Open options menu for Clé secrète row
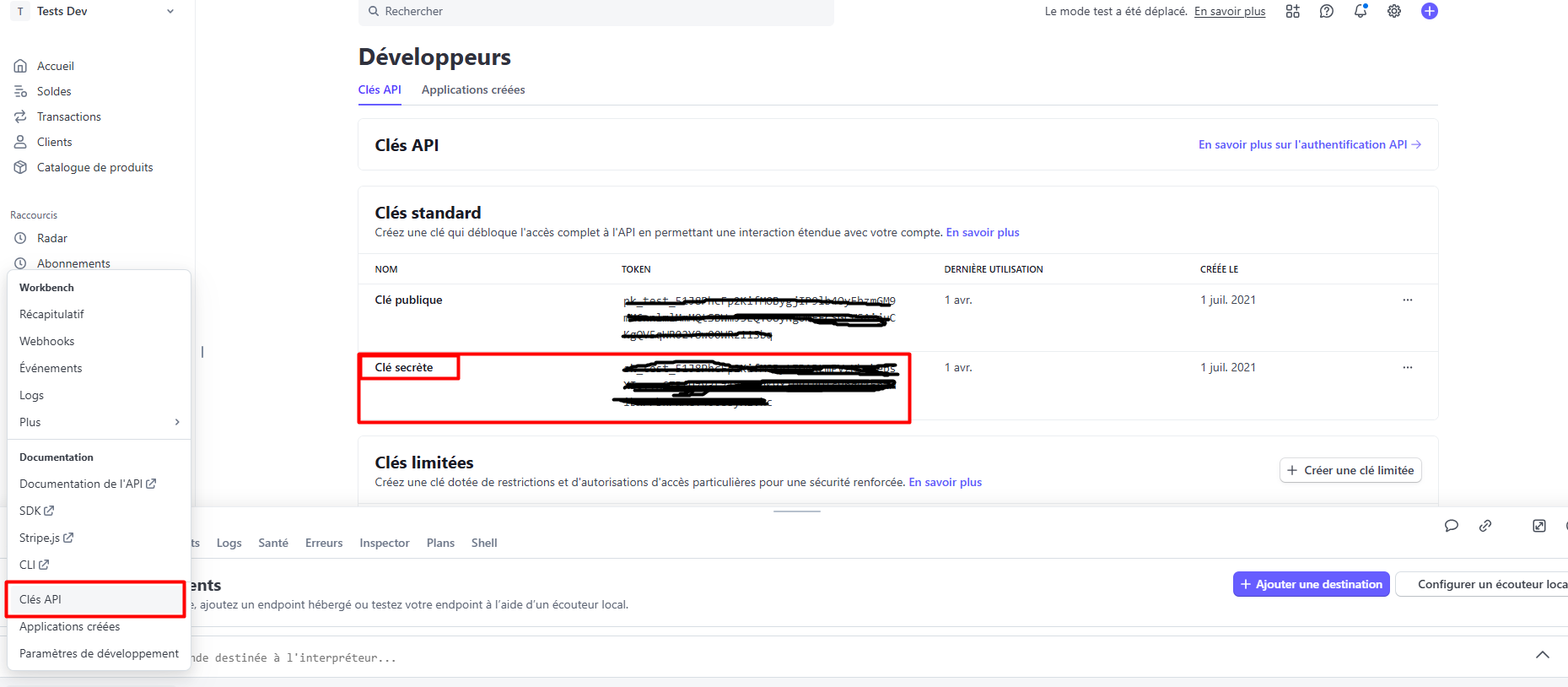This screenshot has width=1568, height=687. point(1407,367)
